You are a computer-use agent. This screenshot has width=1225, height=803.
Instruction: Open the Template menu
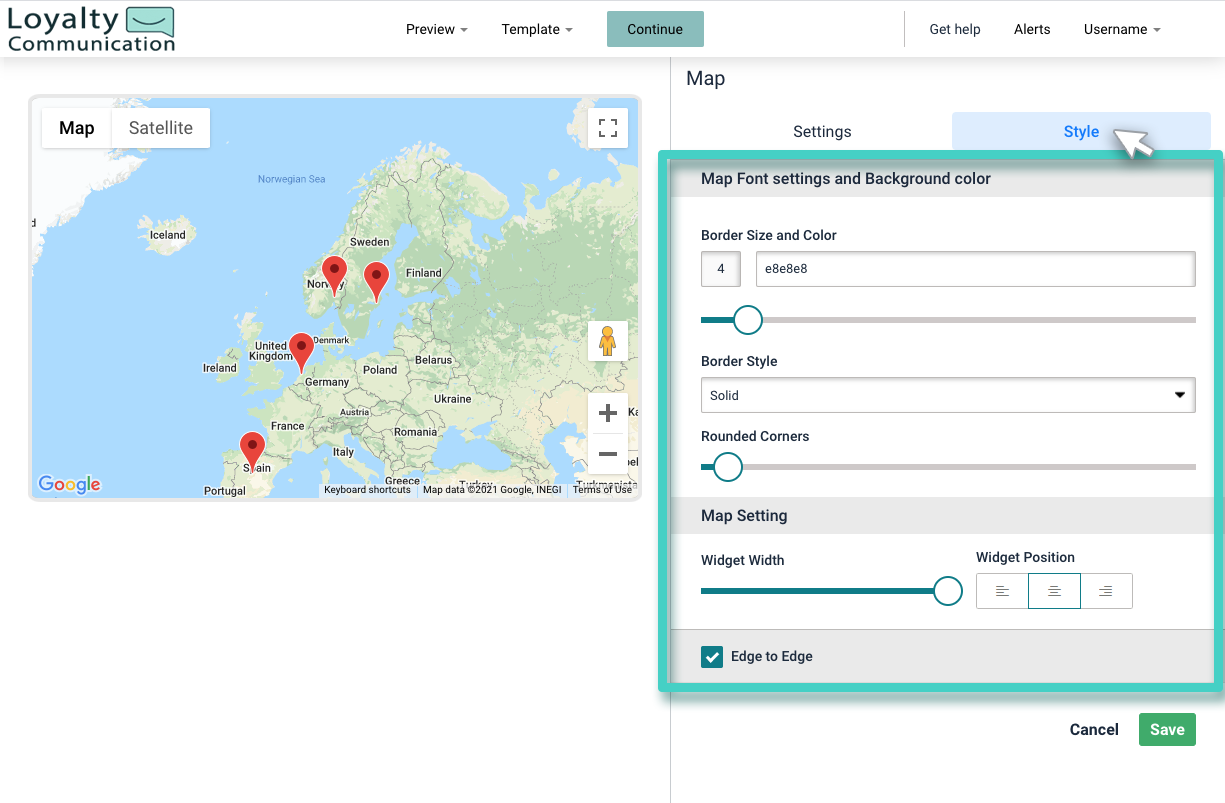coord(537,29)
